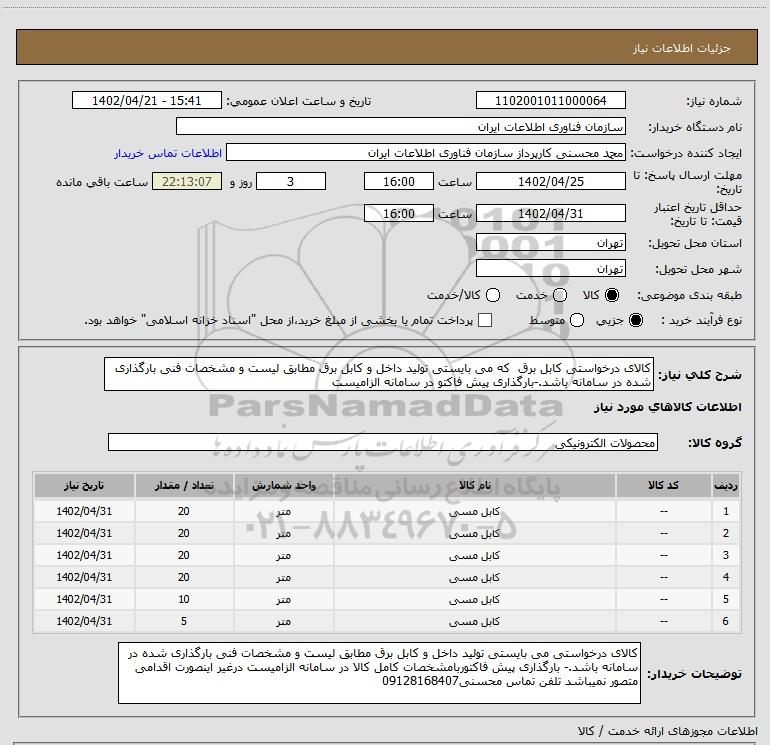Tick the اسناد خزانه اسلامی payment checkbox
The height and width of the screenshot is (745, 770).
click(485, 320)
